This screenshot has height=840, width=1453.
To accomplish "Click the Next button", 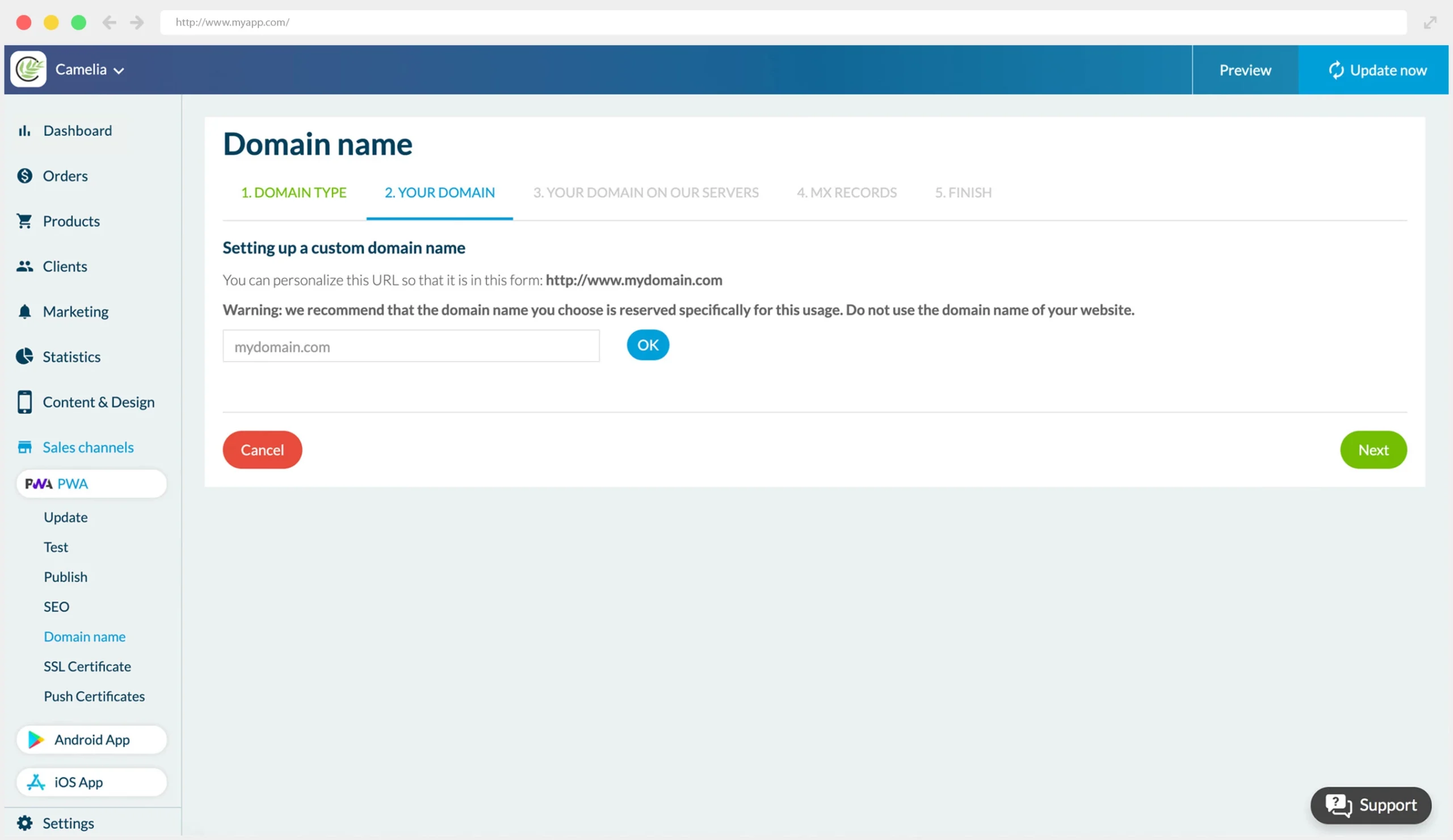I will point(1373,450).
